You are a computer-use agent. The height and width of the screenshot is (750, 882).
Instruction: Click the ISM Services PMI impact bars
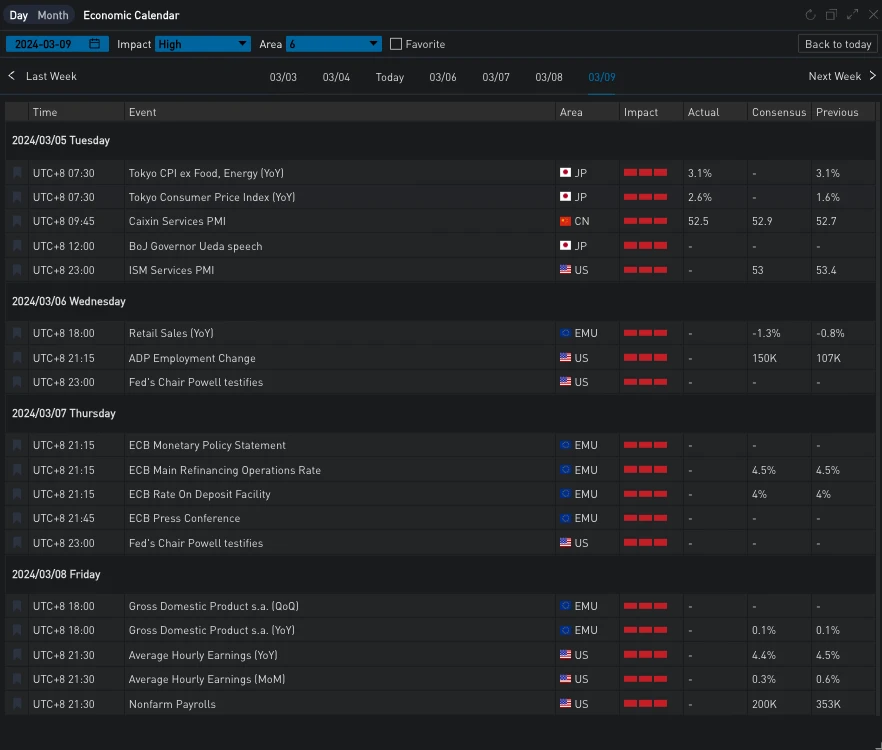pyautogui.click(x=645, y=270)
